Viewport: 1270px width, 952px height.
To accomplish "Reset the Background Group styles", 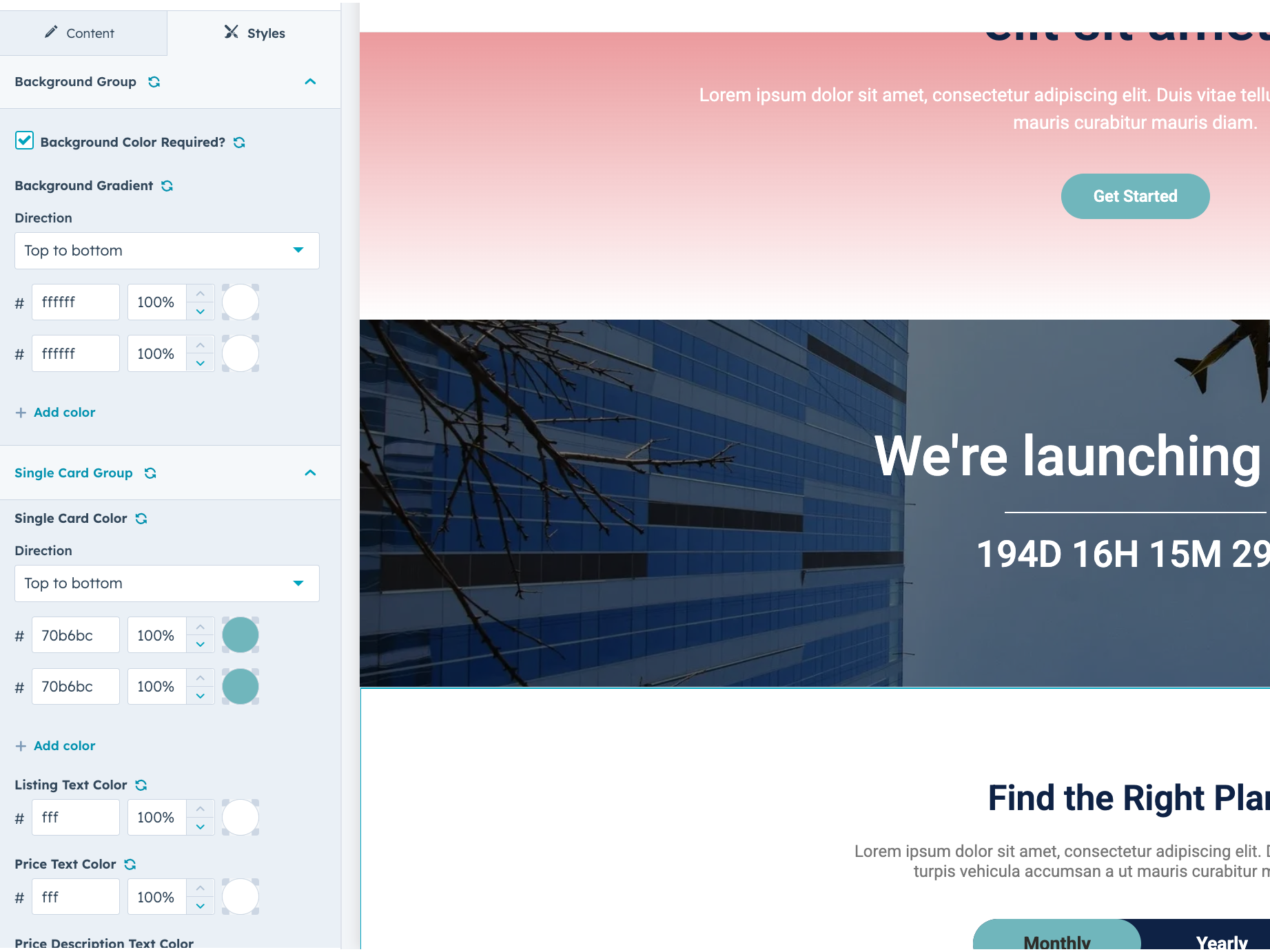I will [155, 81].
